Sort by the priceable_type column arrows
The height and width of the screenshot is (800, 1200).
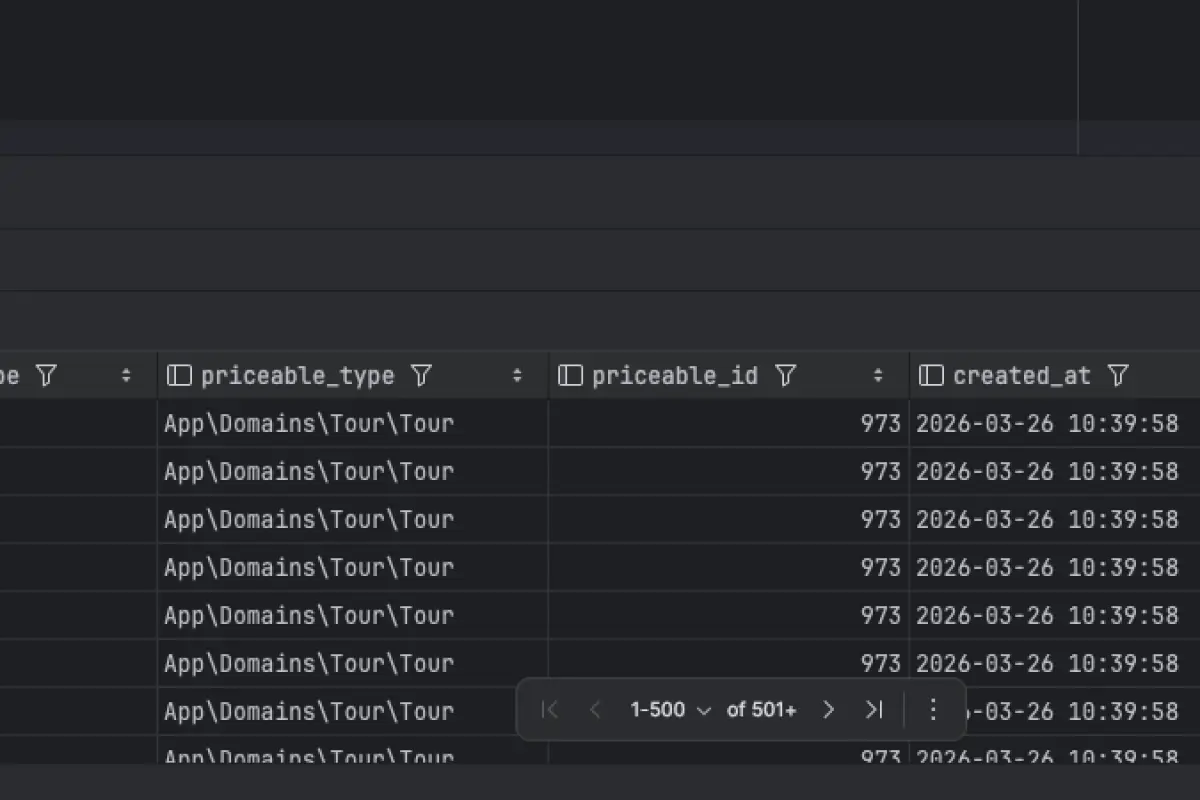(517, 375)
